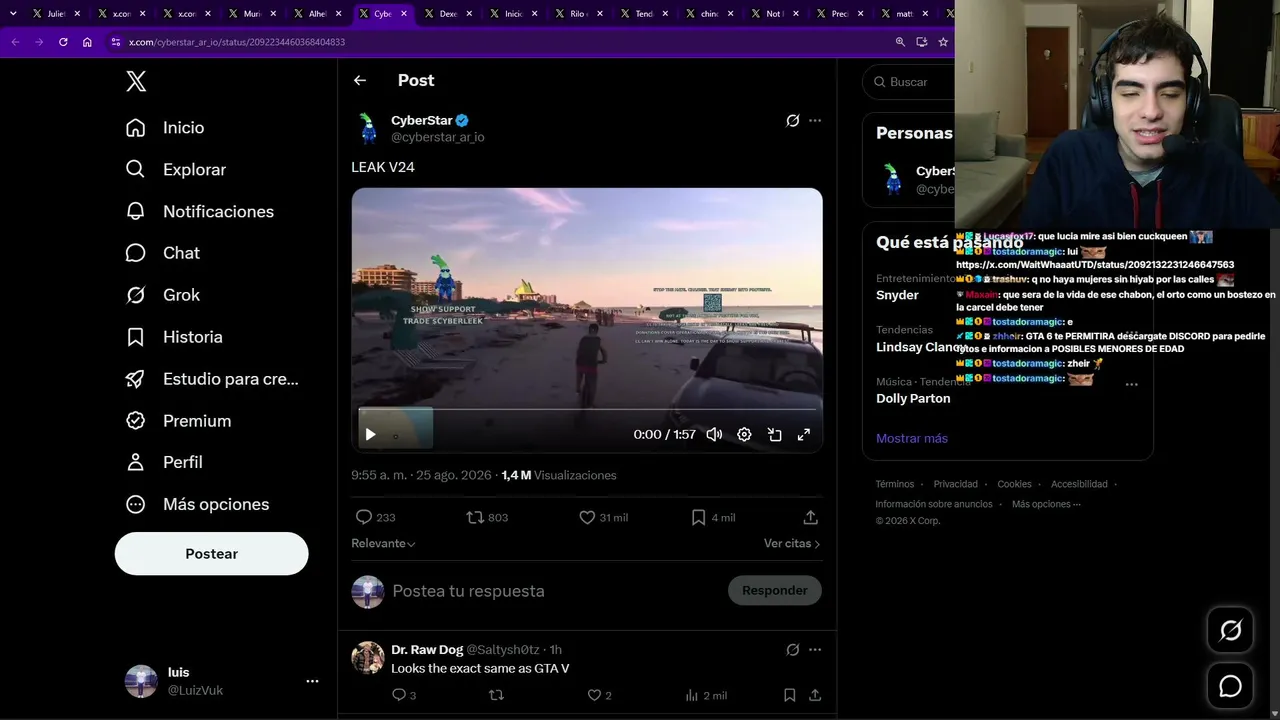
Task: Open Dr. Raw Dog's avatar
Action: point(368,657)
